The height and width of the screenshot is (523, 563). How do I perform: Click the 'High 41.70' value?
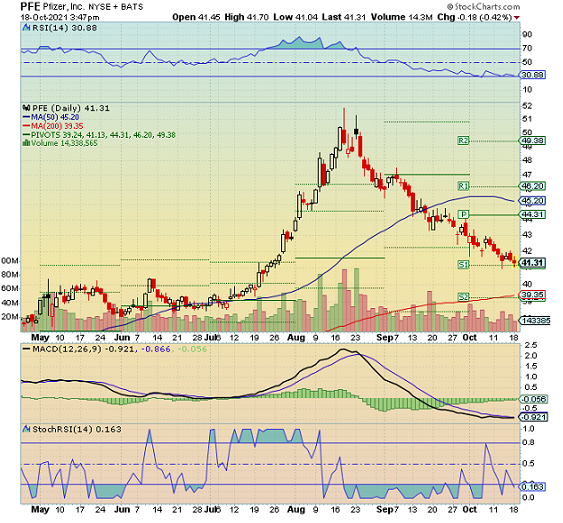point(247,17)
